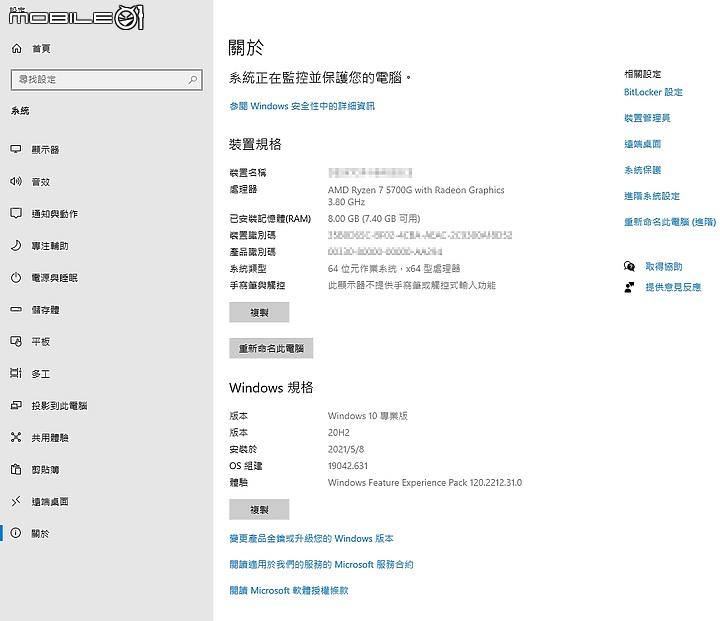Open 裝置管理員 link

tap(647, 118)
